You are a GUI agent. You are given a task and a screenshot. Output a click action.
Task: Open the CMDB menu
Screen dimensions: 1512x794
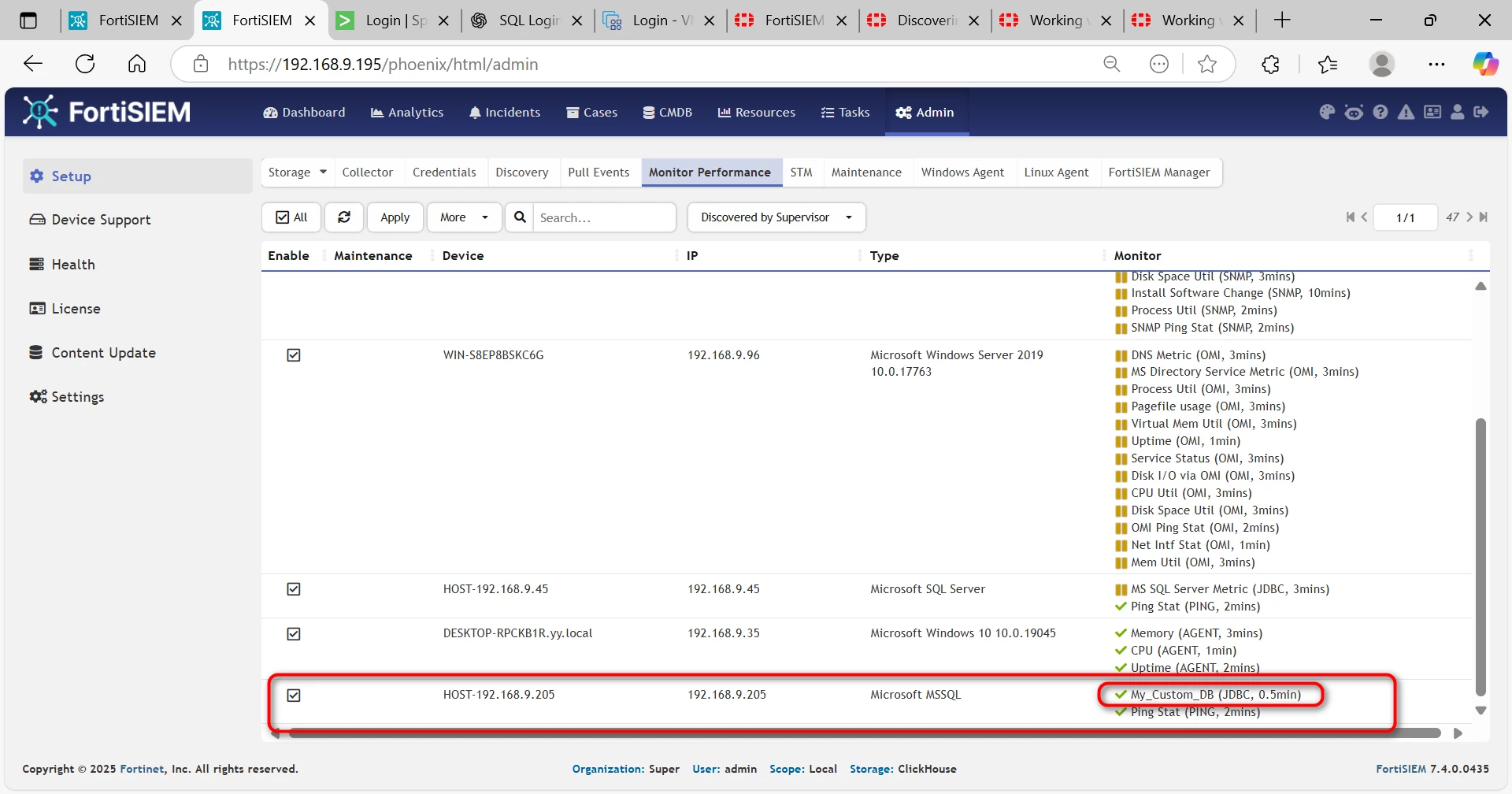[667, 112]
